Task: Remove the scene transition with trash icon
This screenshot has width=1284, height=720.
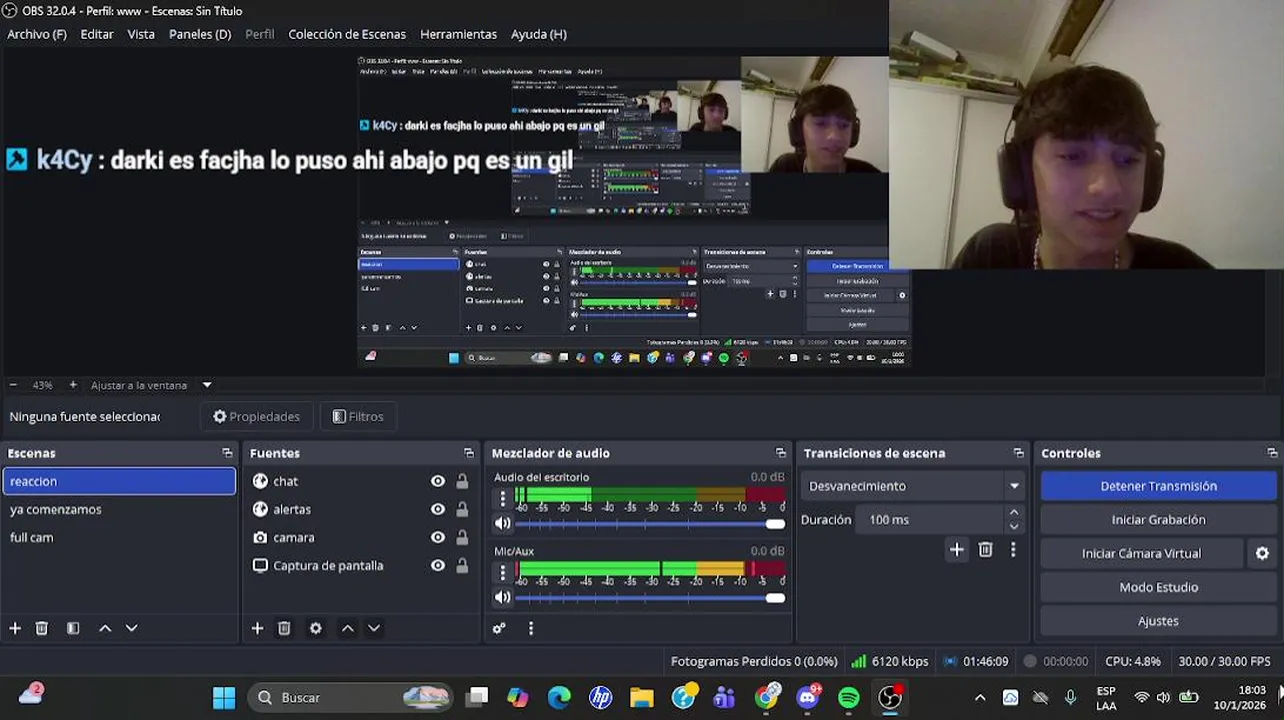Action: coord(985,549)
